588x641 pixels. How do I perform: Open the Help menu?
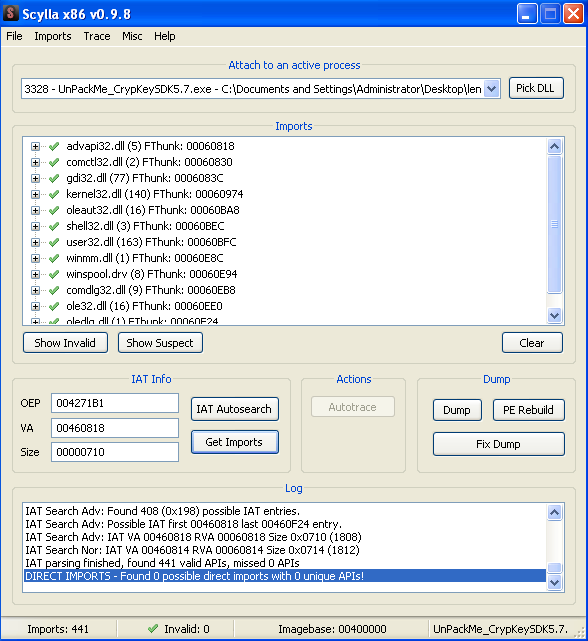165,36
